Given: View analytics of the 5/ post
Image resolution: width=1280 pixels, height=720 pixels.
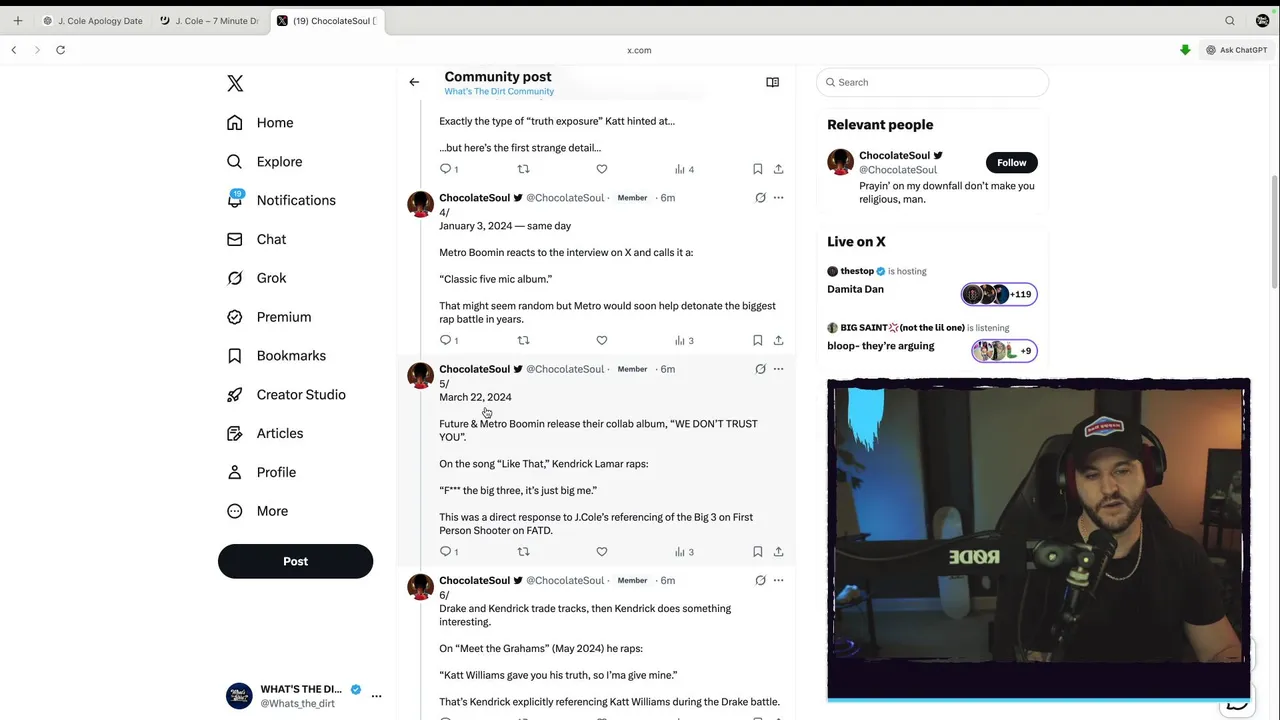Looking at the screenshot, I should (x=684, y=552).
